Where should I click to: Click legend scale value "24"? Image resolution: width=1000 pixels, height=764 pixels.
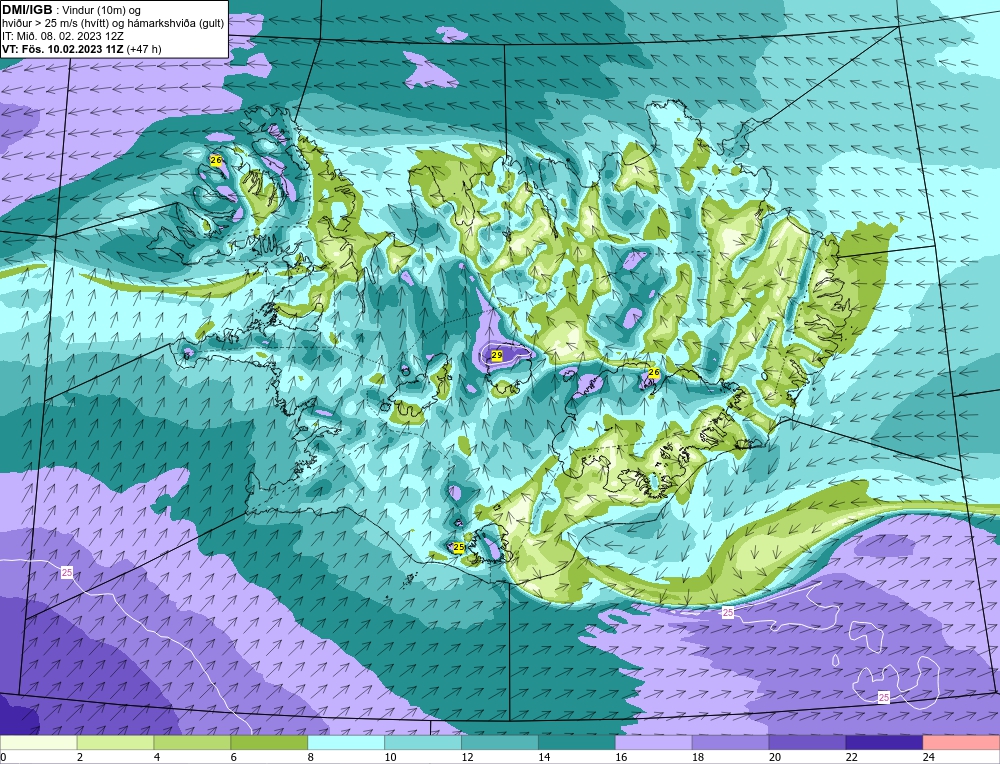pos(929,757)
